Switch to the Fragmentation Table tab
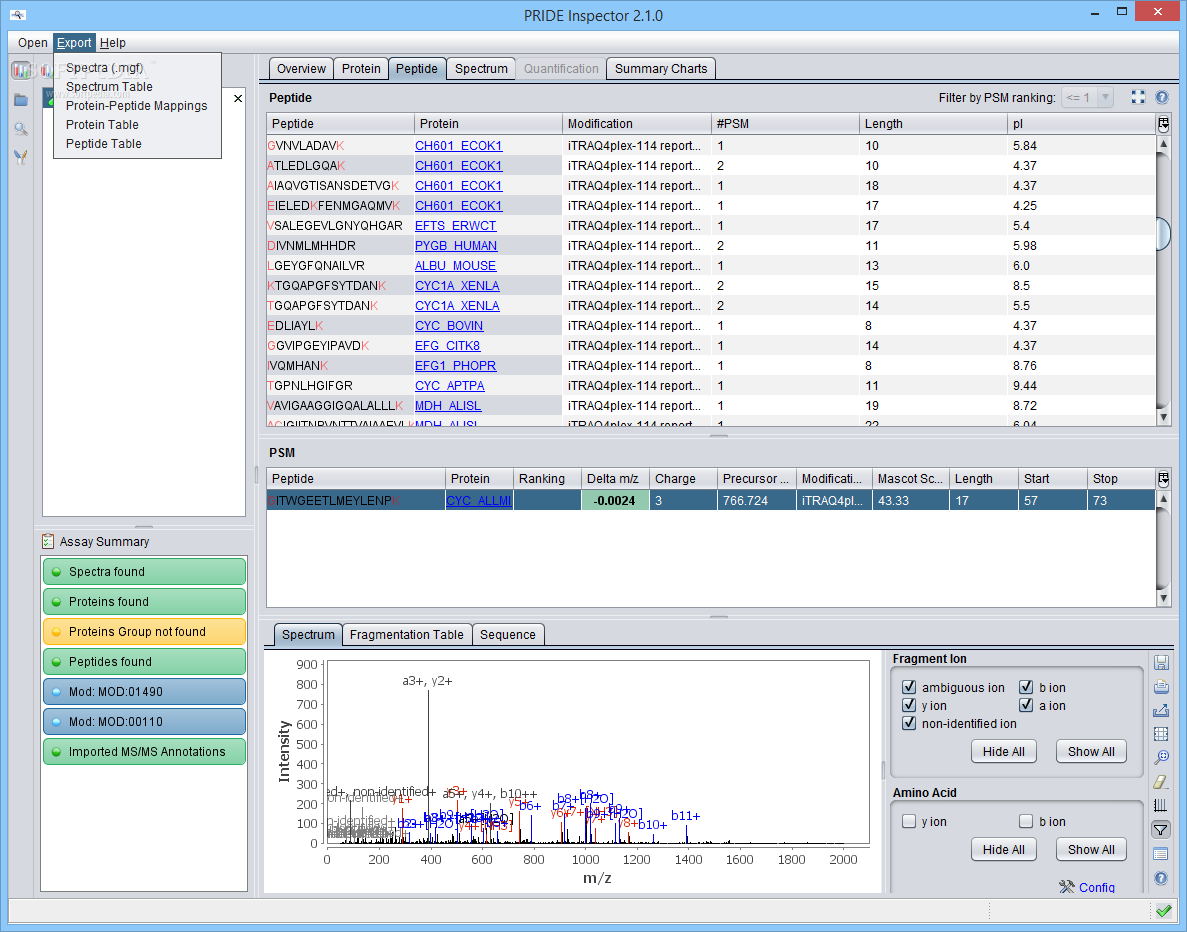Viewport: 1187px width, 932px height. (x=407, y=634)
